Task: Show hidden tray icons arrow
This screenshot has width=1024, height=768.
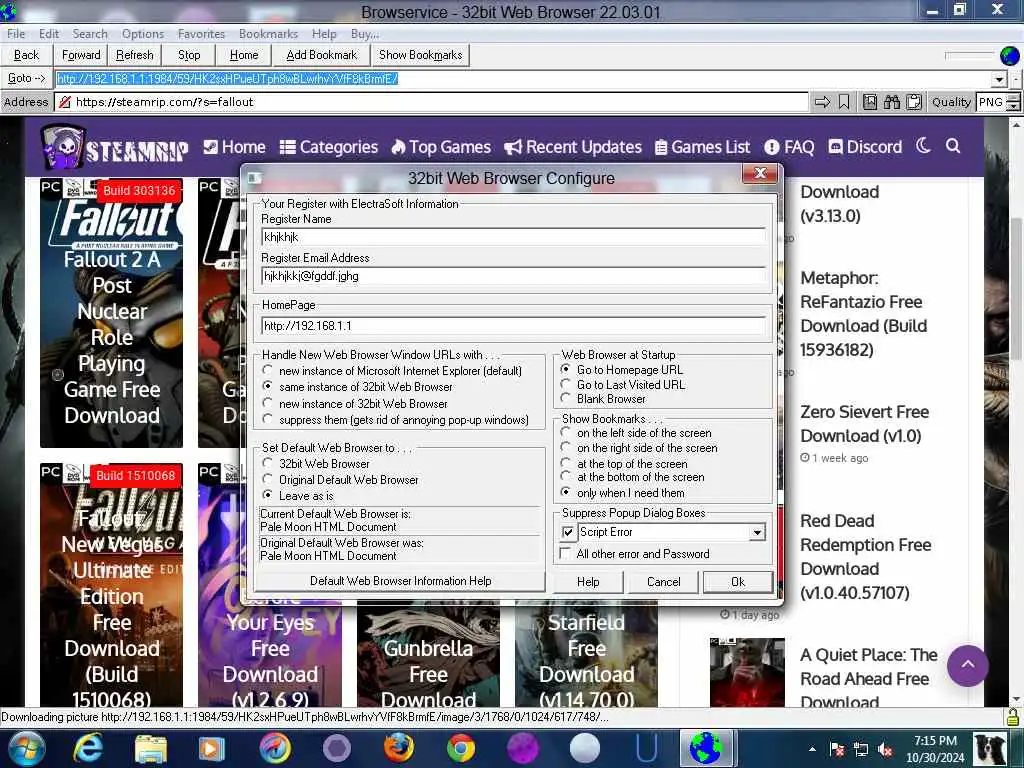Action: click(x=812, y=750)
